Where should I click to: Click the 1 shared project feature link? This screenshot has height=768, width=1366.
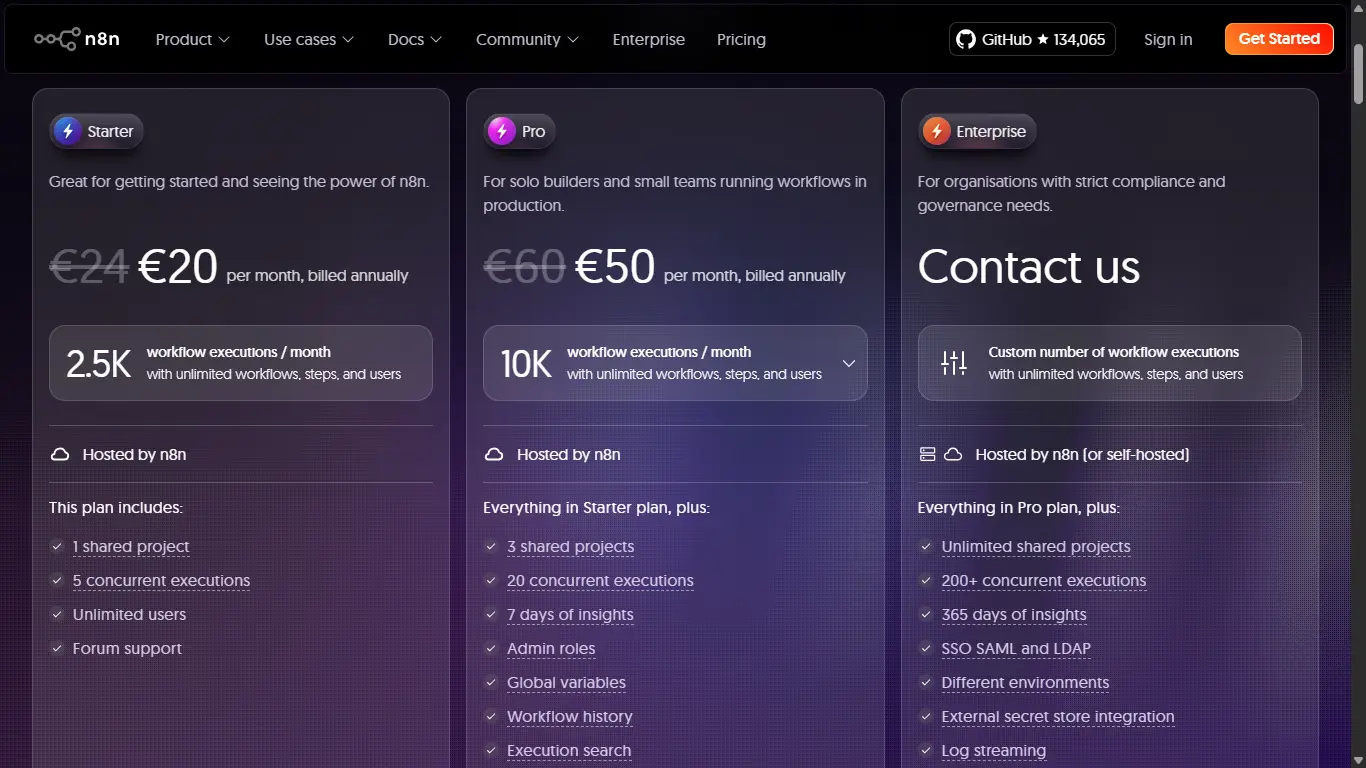point(131,547)
